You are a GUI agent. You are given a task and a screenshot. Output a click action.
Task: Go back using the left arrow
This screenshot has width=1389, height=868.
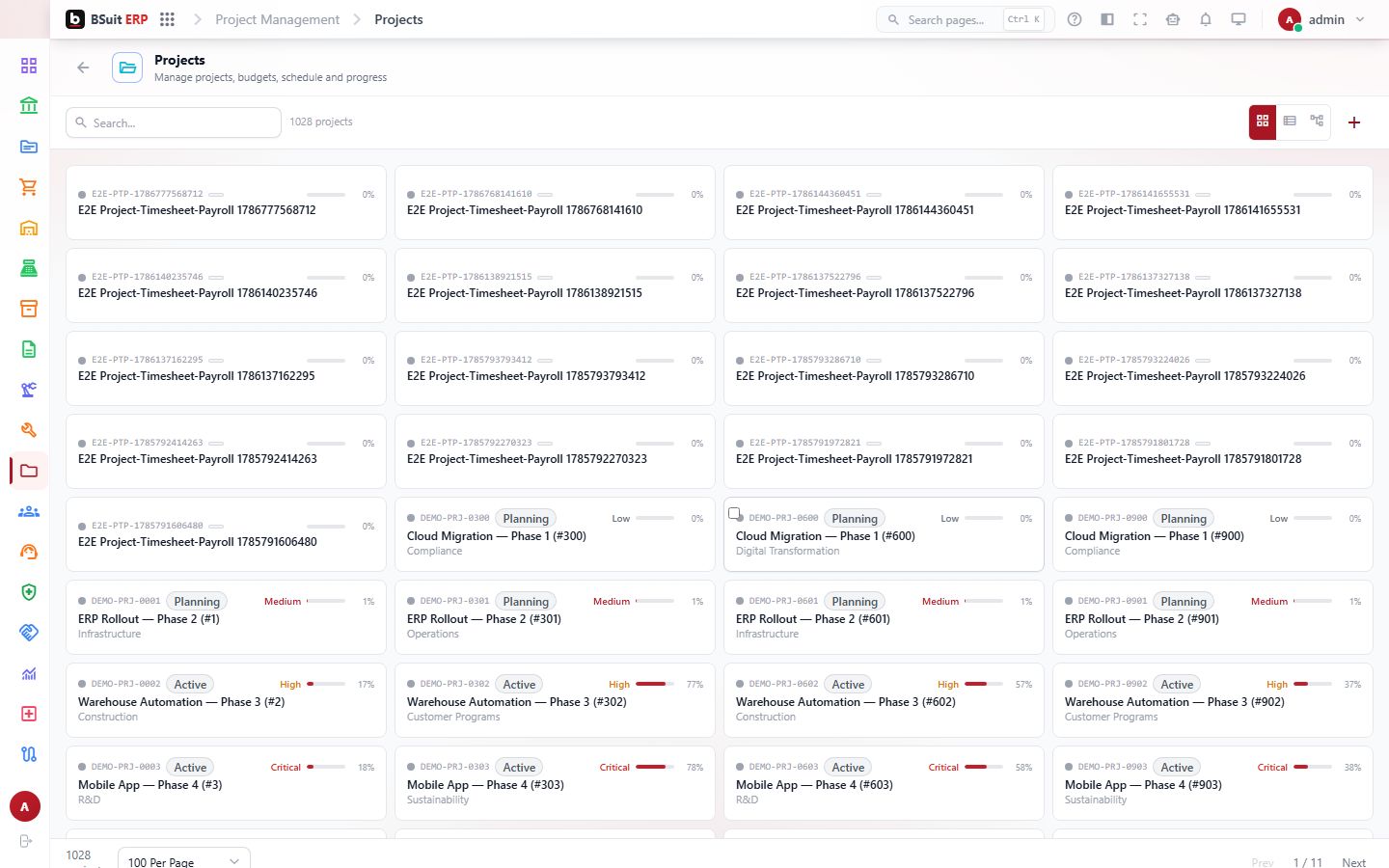(x=83, y=68)
